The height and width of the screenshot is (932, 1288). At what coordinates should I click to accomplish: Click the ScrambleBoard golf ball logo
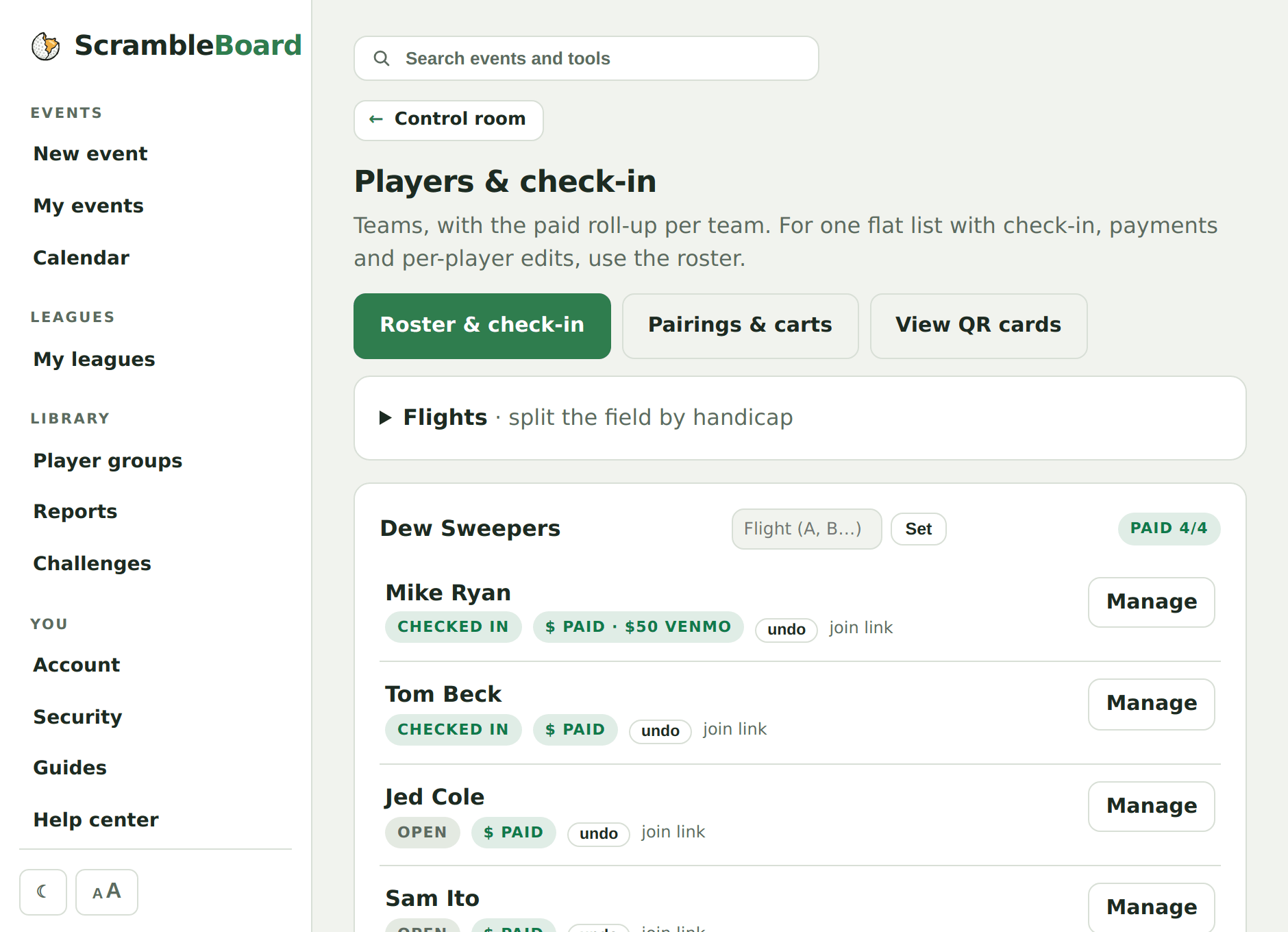46,46
